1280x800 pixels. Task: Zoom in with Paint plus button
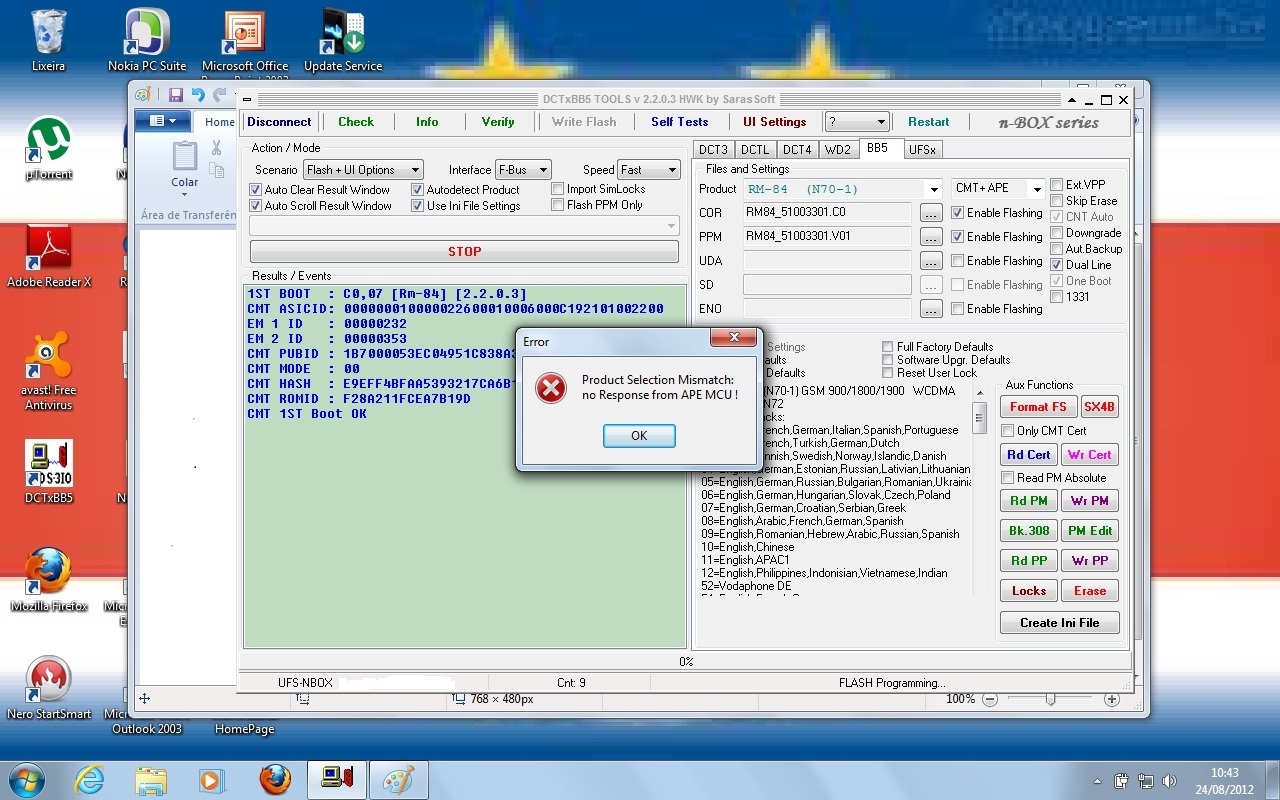tap(1111, 699)
